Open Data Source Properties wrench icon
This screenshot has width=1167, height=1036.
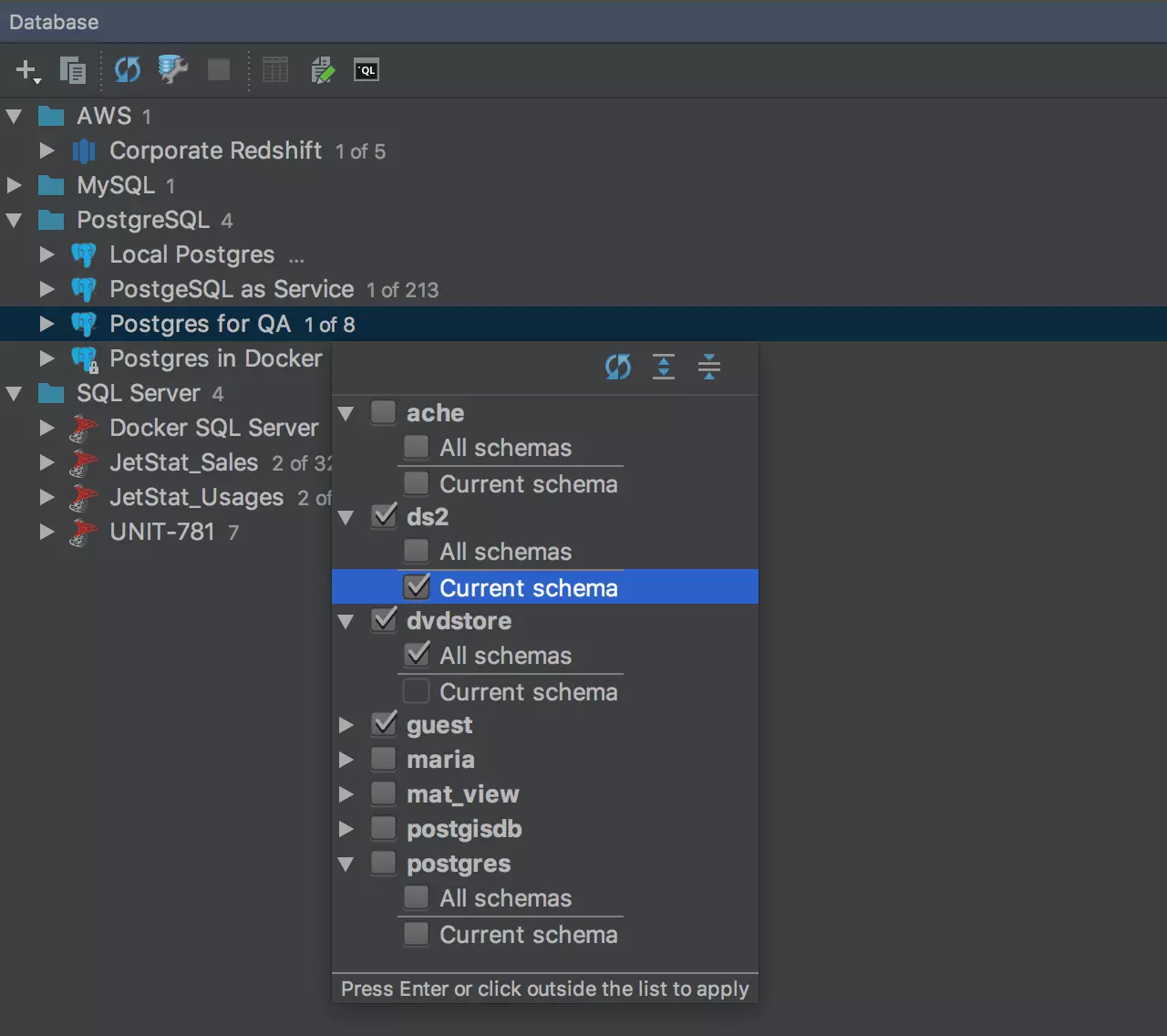(172, 69)
